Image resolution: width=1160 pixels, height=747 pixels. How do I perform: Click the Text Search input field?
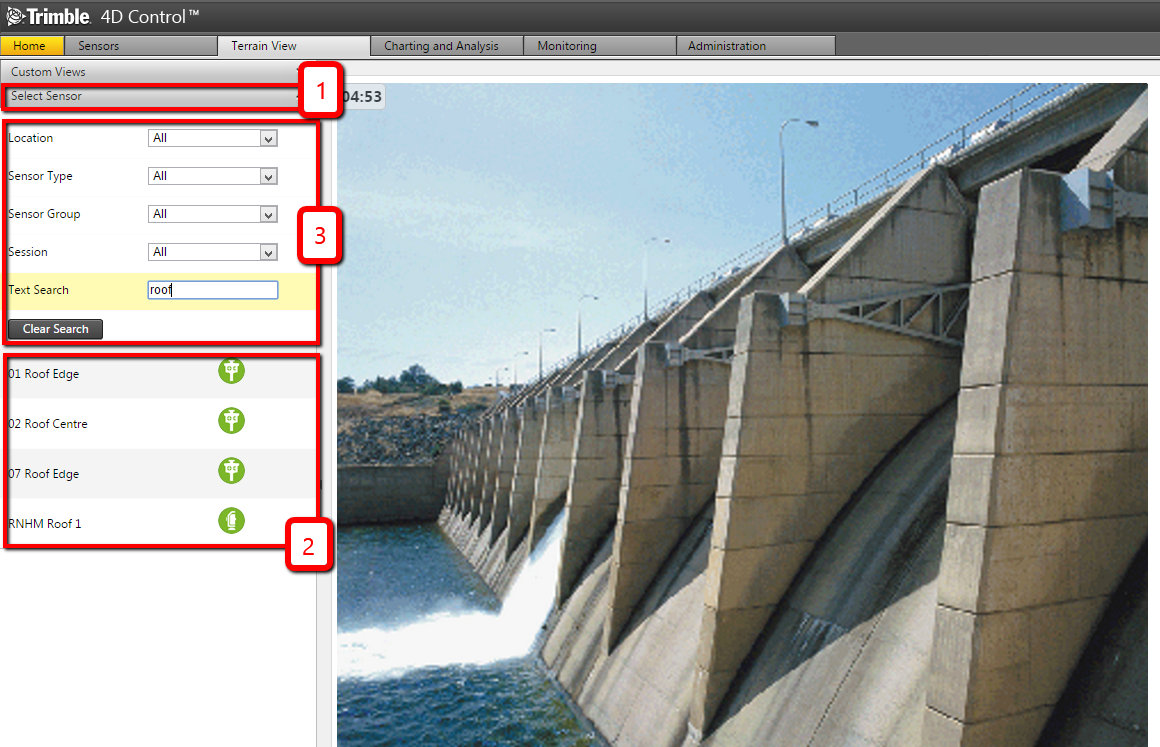213,290
